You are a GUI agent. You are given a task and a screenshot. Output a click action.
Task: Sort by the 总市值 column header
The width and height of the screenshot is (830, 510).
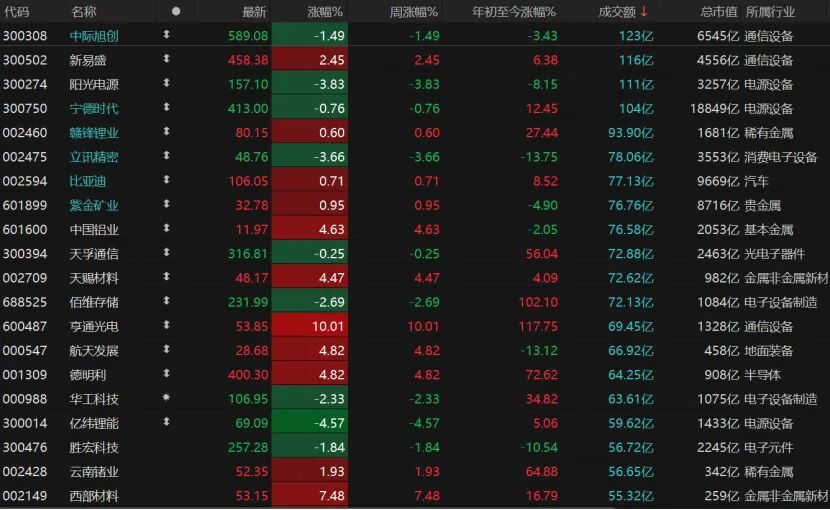click(718, 12)
